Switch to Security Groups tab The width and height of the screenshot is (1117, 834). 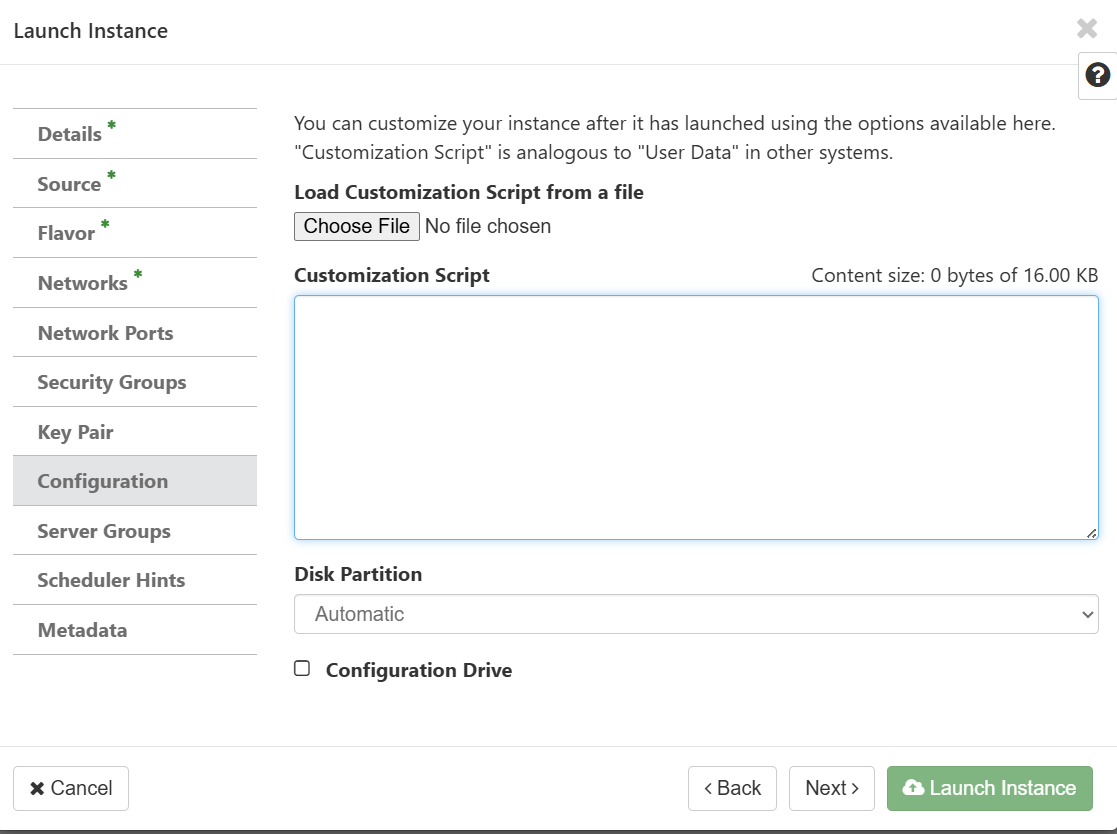pos(112,382)
